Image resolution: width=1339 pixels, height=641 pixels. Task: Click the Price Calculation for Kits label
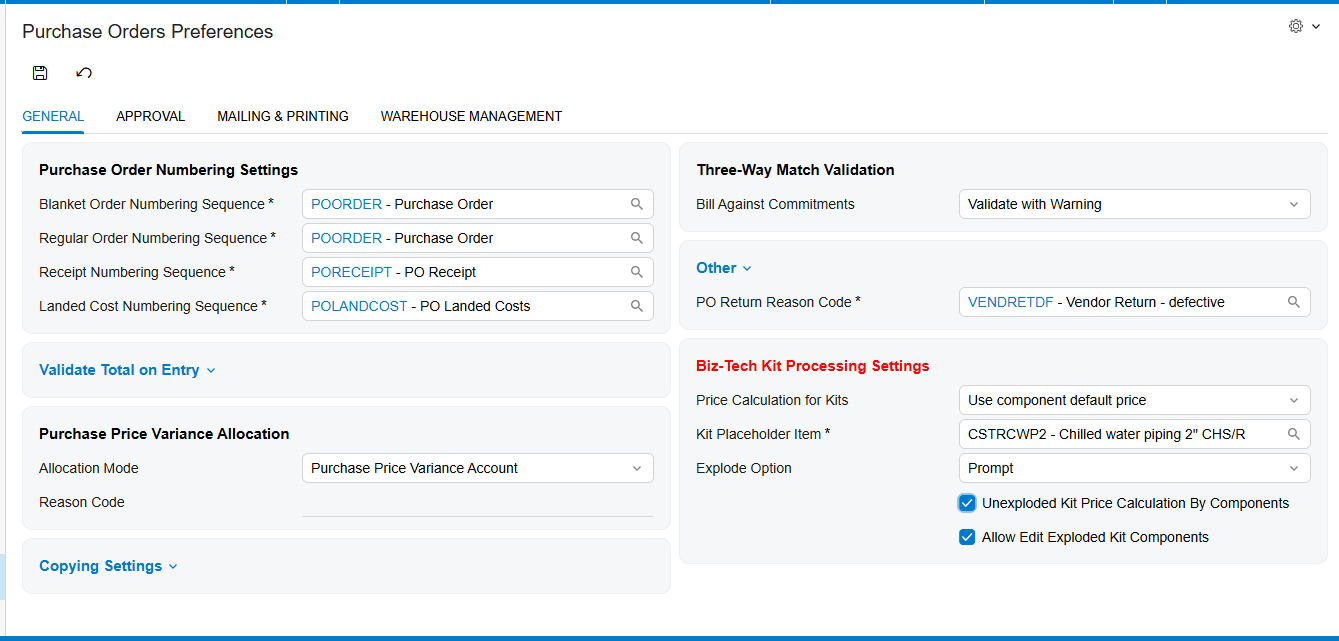(772, 400)
